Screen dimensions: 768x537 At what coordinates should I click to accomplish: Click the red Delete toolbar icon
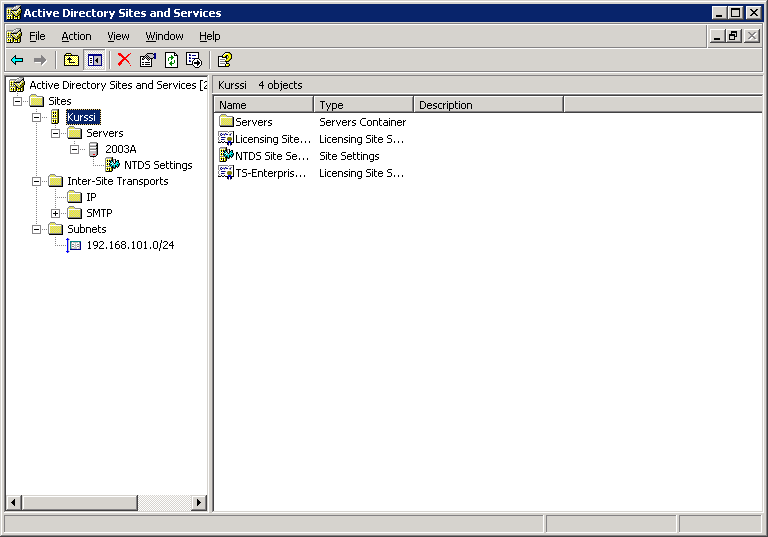tap(124, 60)
